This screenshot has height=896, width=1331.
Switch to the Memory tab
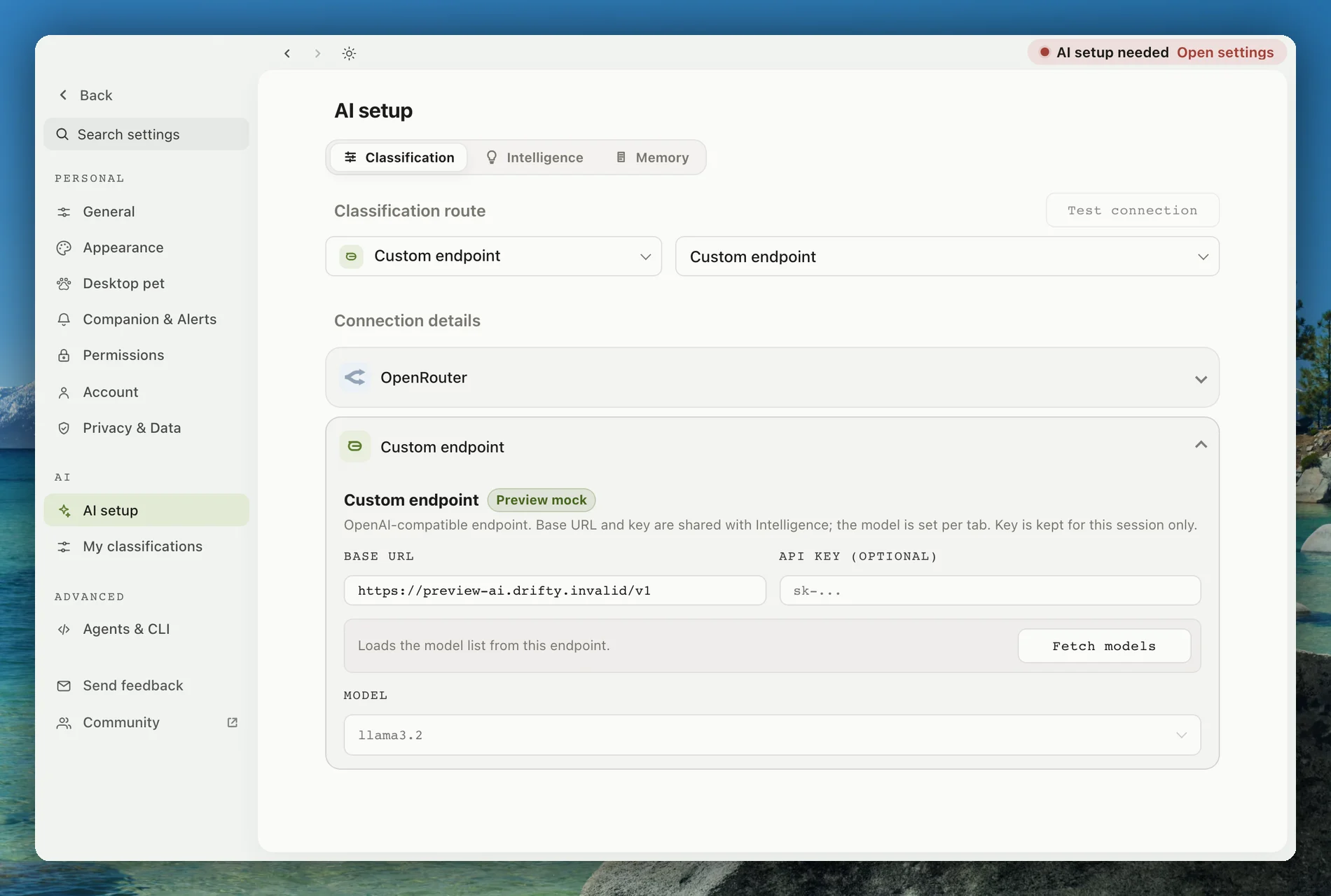point(652,157)
